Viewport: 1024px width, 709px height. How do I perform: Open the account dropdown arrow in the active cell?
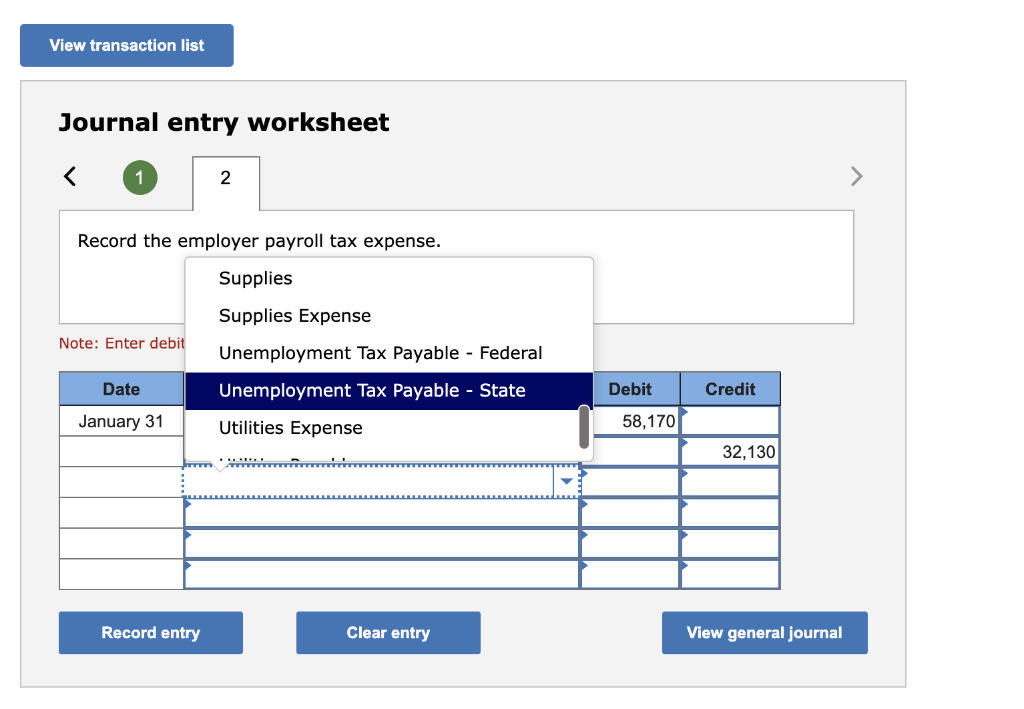pyautogui.click(x=566, y=481)
